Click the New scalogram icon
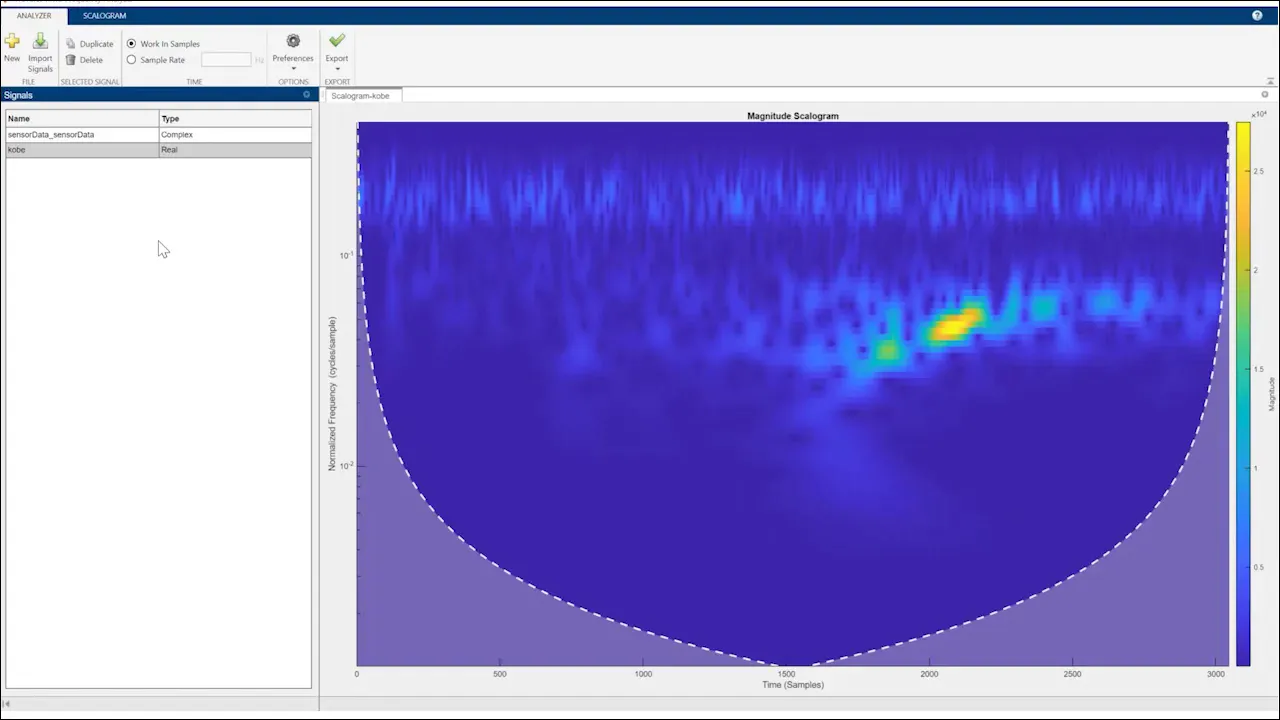Viewport: 1280px width, 720px height. 12,41
